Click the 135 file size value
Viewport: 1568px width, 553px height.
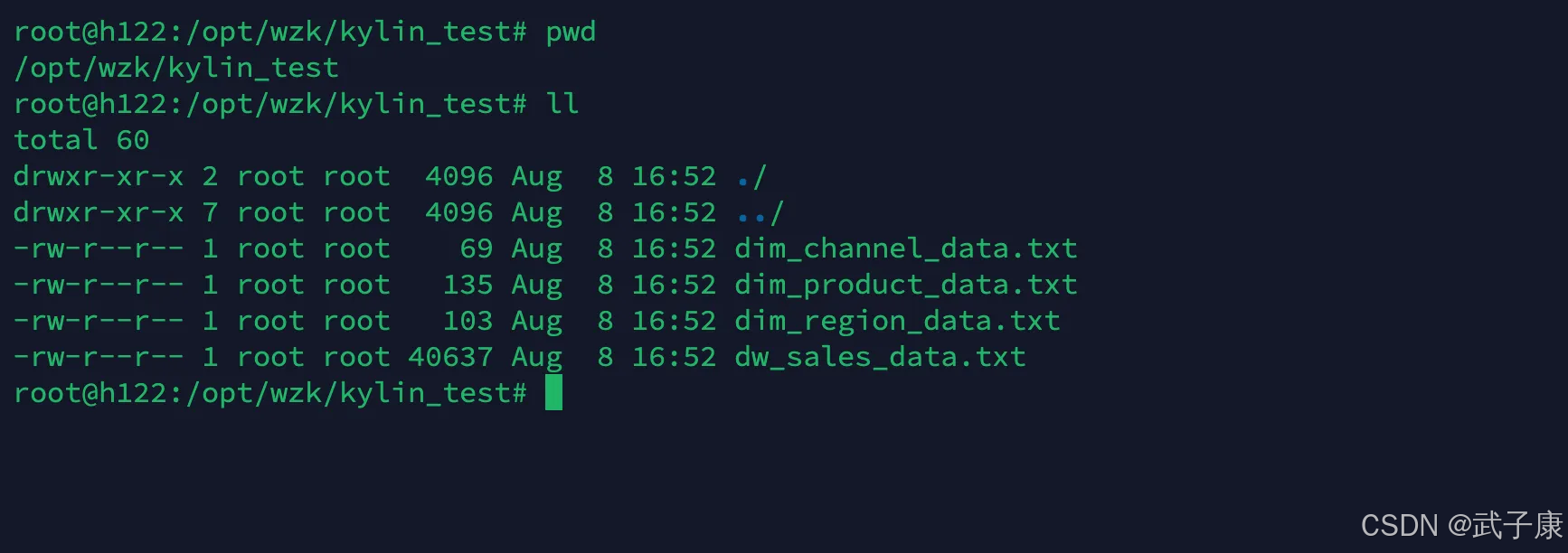pos(468,285)
